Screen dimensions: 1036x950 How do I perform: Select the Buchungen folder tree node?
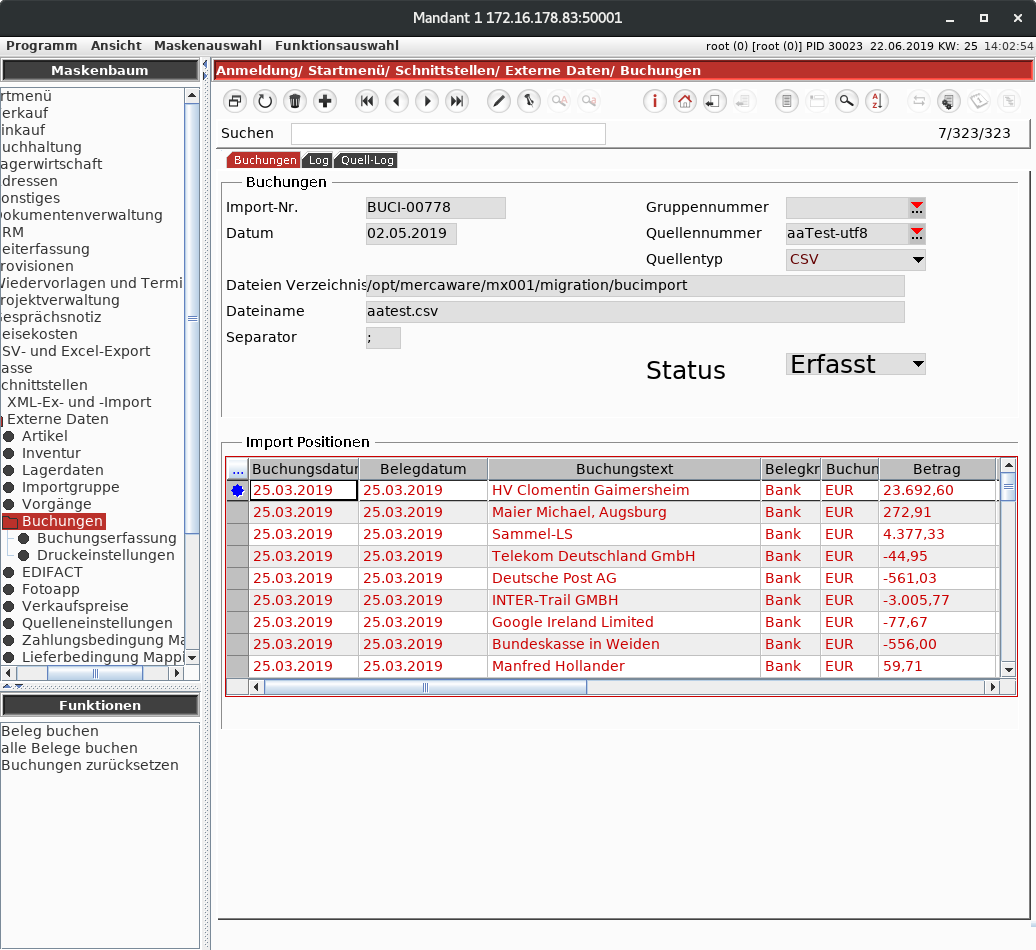[x=62, y=521]
